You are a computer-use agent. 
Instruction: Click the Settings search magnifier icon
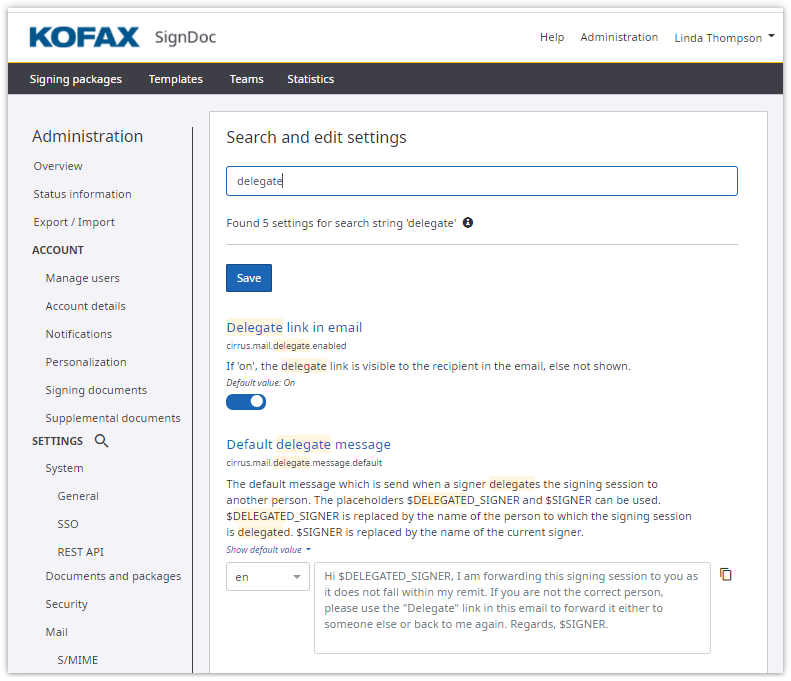click(x=101, y=441)
